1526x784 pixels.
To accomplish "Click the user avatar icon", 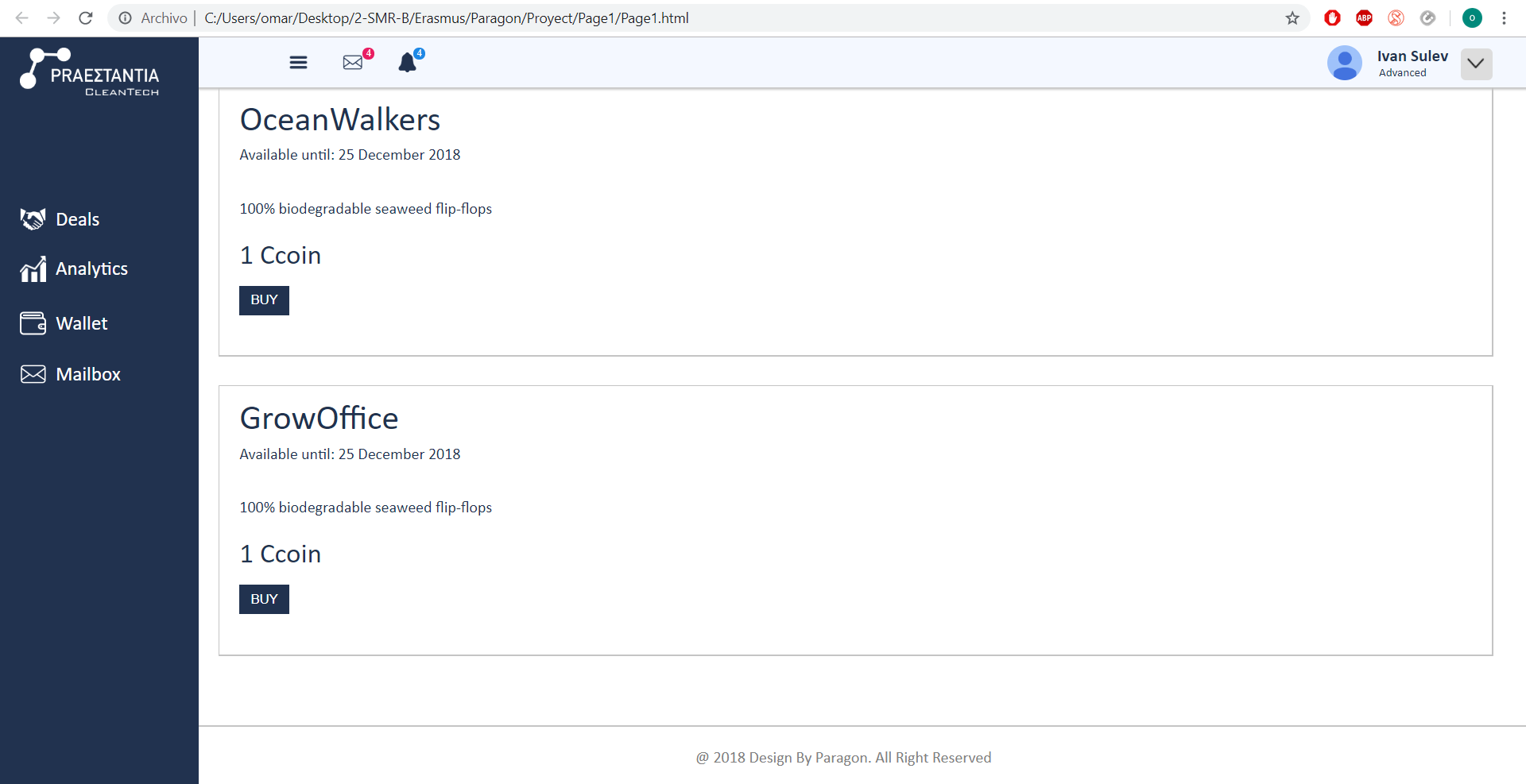I will point(1344,63).
